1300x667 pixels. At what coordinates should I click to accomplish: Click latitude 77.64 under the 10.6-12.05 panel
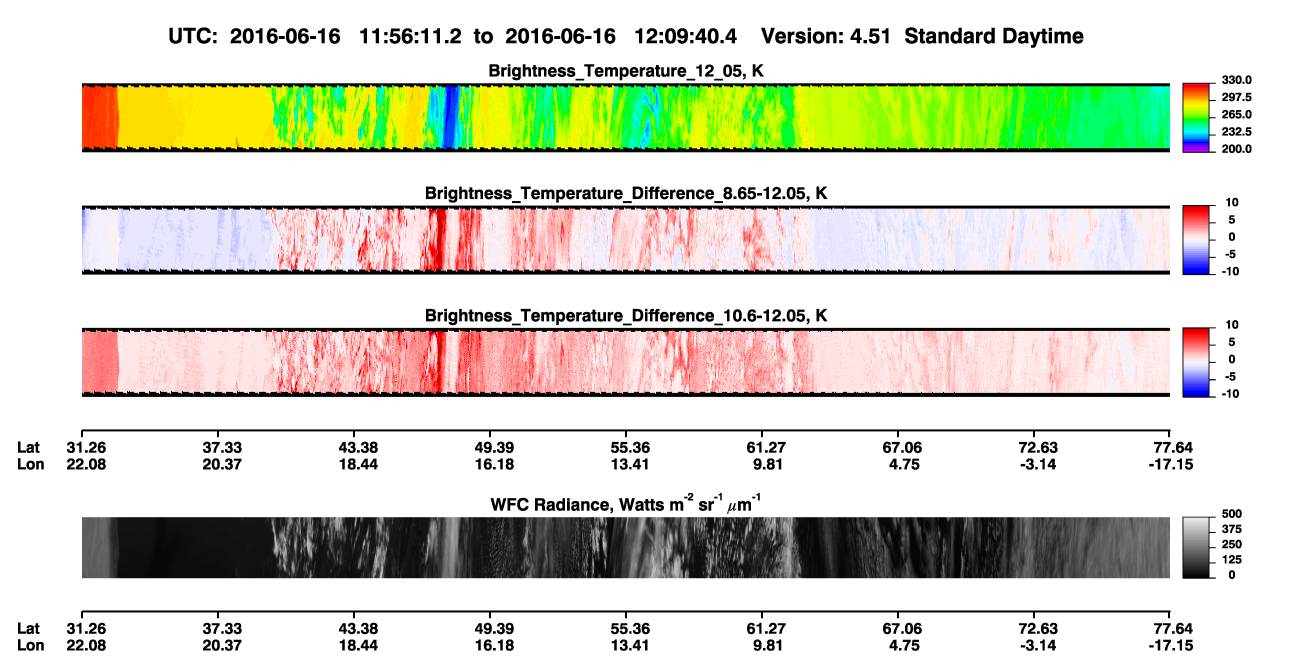[1170, 447]
